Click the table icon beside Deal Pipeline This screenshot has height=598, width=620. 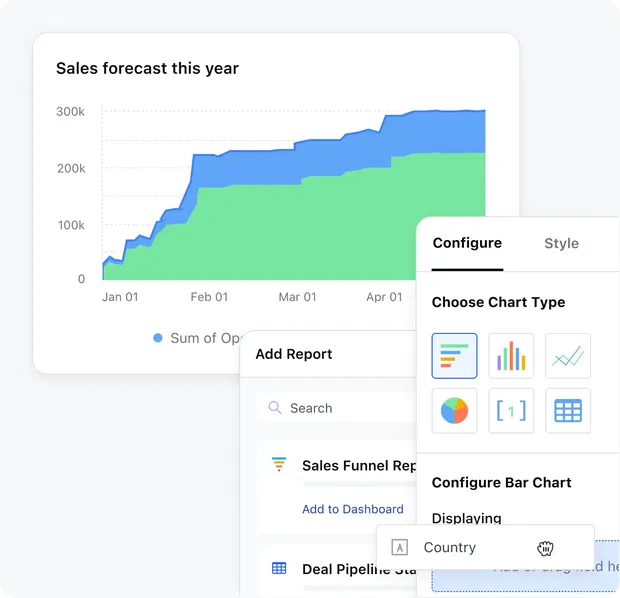click(279, 568)
